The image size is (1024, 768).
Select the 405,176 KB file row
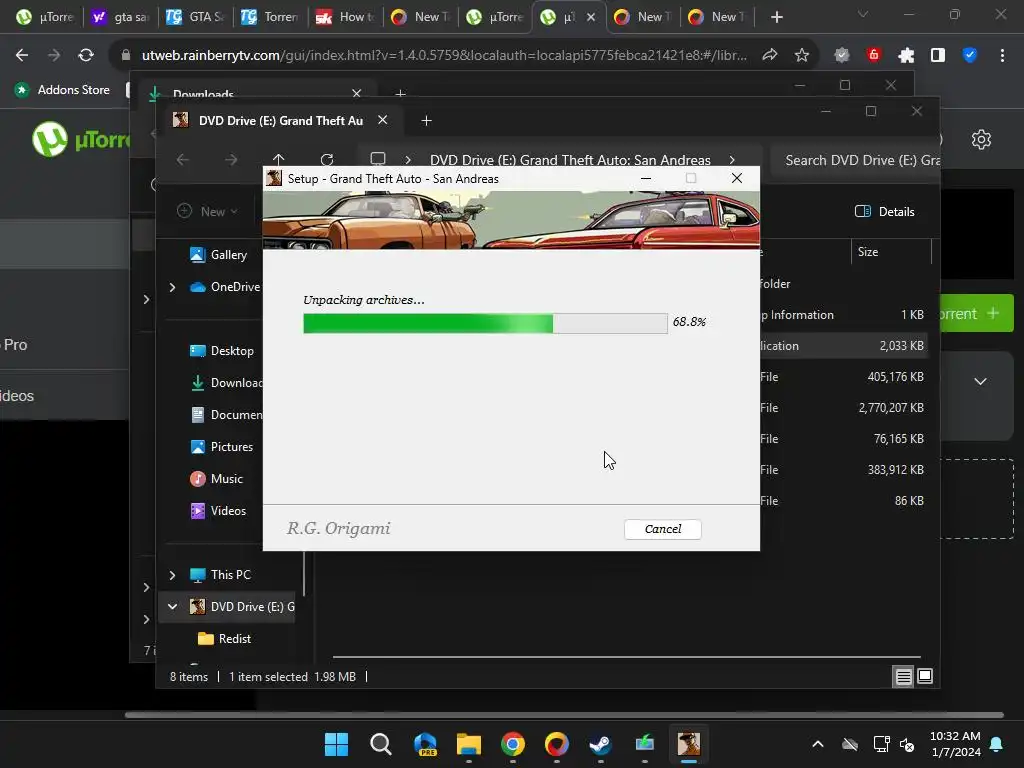click(842, 377)
